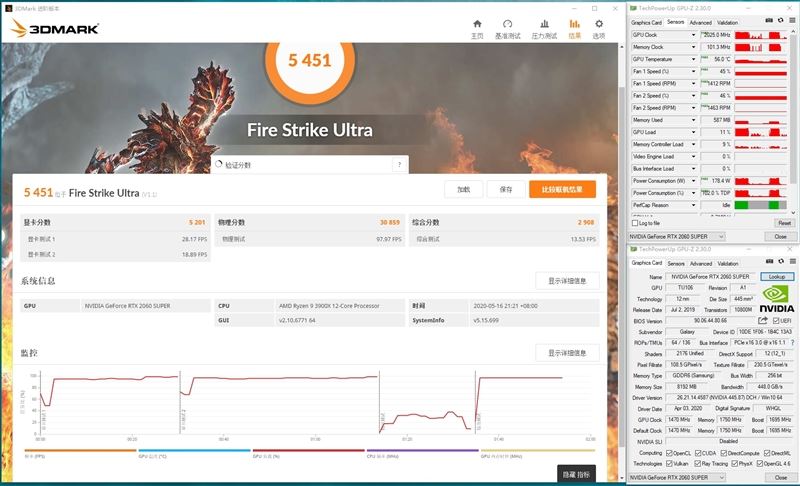Switch to Validation tab in upper GPU-Z window
Screen dimensions: 800x486
coord(727,22)
